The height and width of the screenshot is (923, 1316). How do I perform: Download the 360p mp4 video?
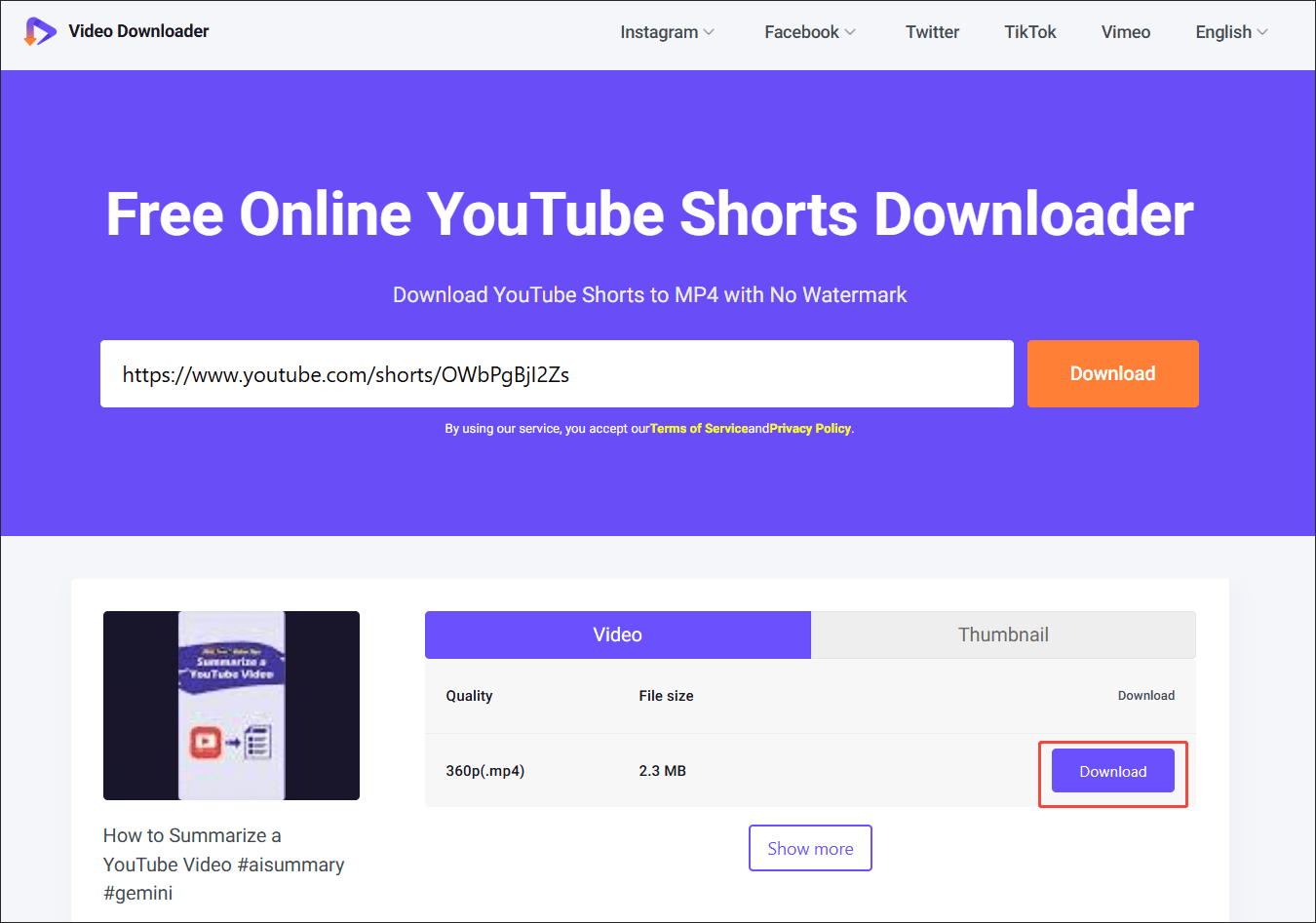1113,771
